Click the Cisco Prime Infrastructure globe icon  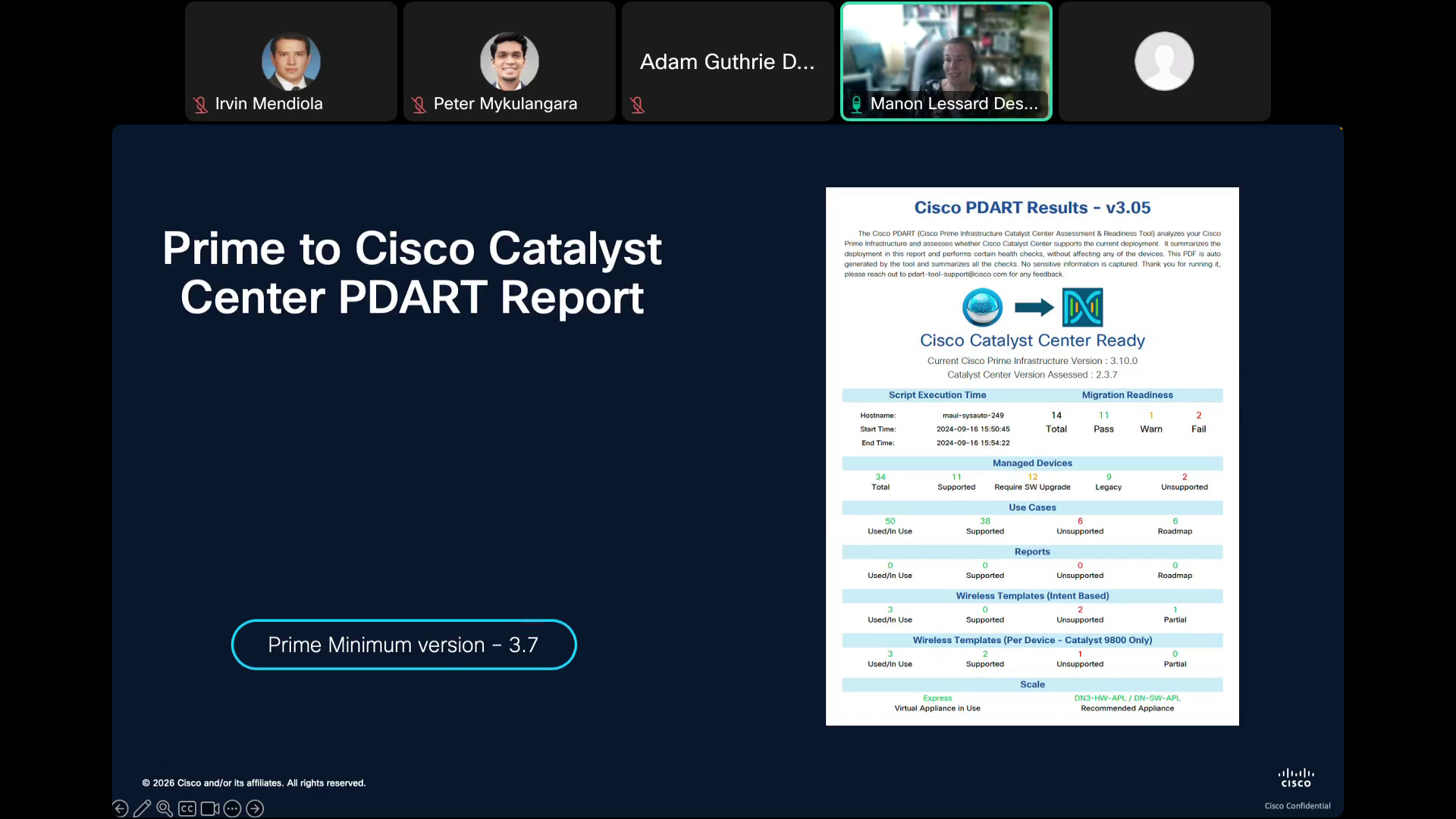tap(982, 307)
